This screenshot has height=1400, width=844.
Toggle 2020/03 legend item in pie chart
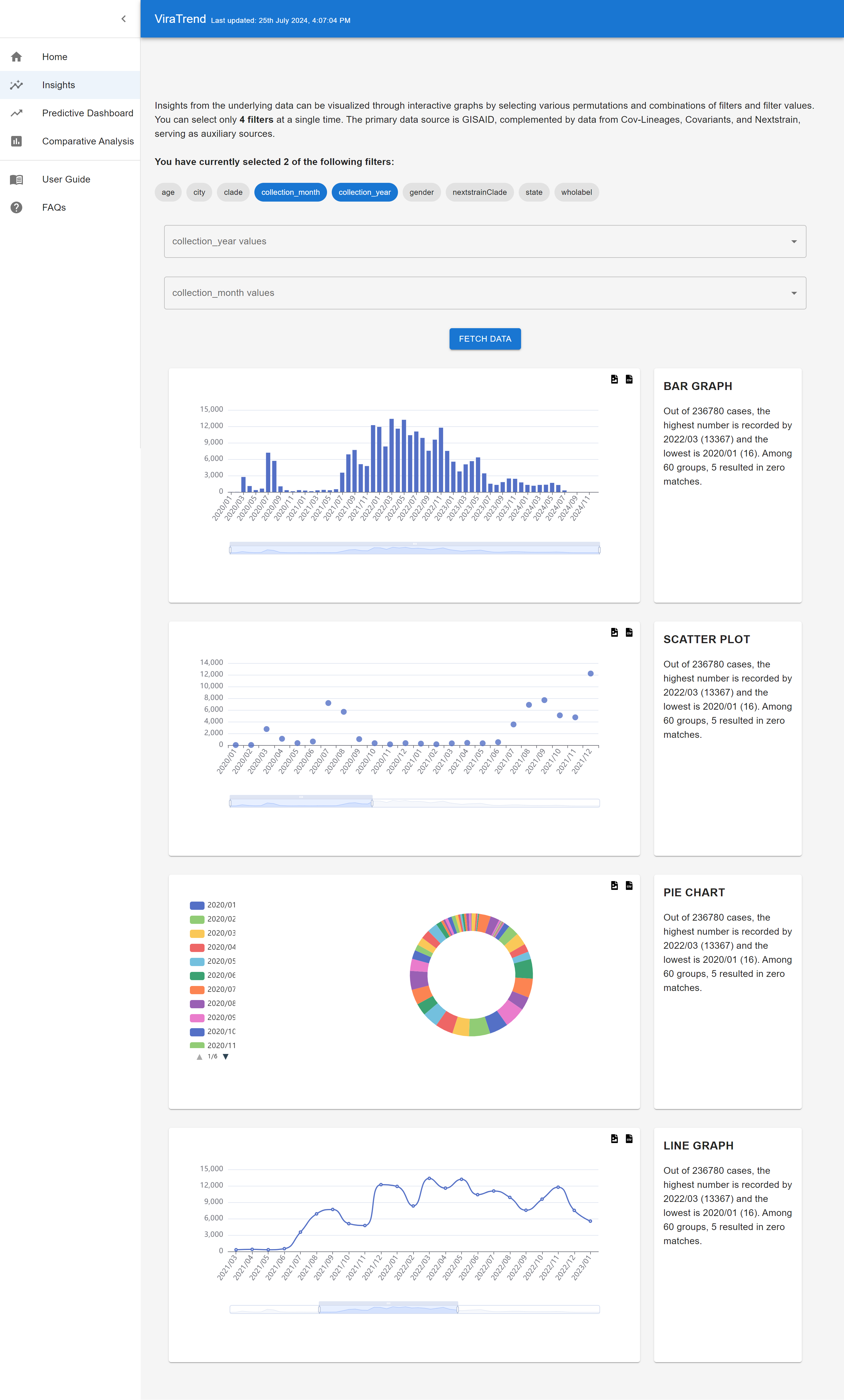(213, 933)
